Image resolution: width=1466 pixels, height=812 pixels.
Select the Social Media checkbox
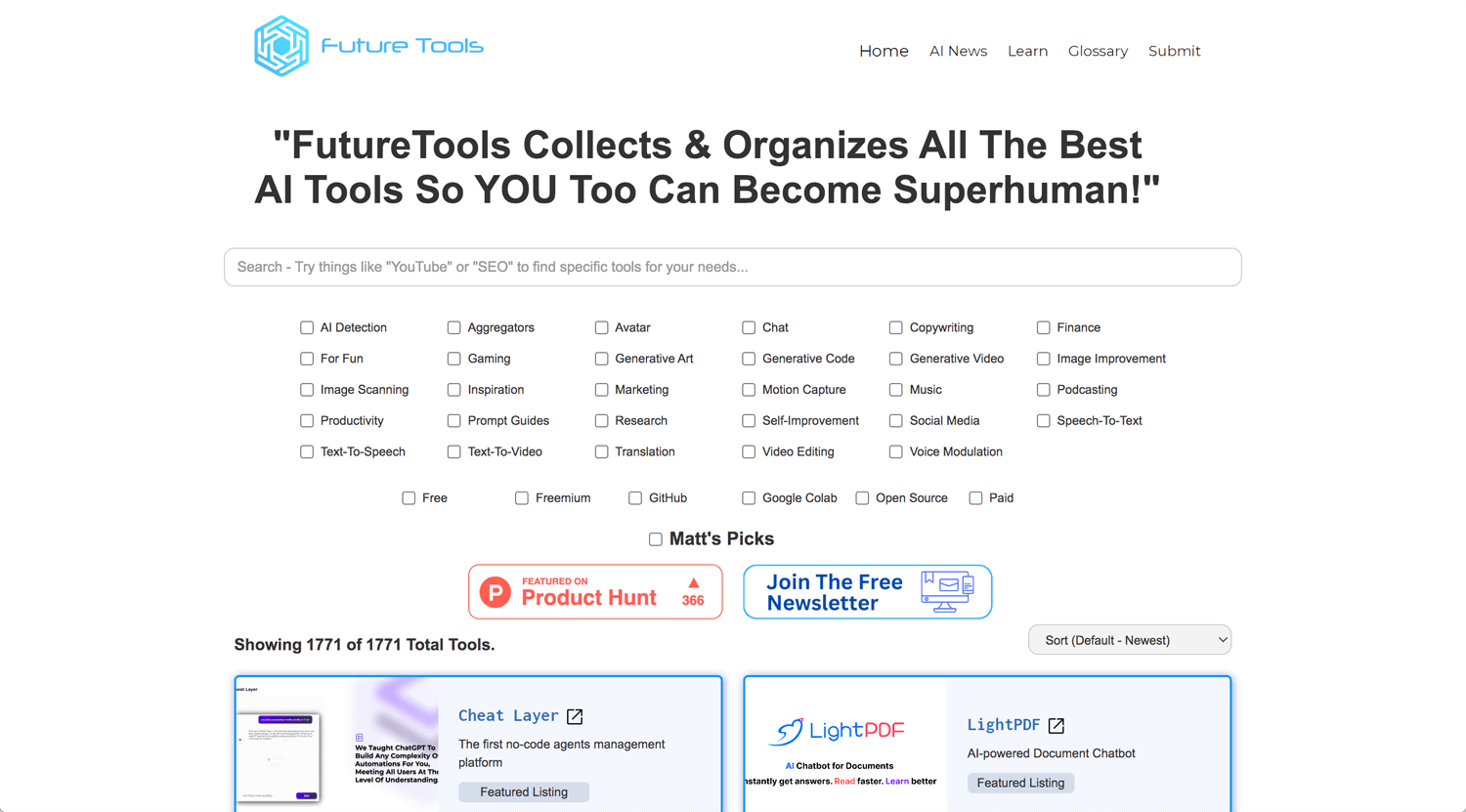click(x=895, y=421)
